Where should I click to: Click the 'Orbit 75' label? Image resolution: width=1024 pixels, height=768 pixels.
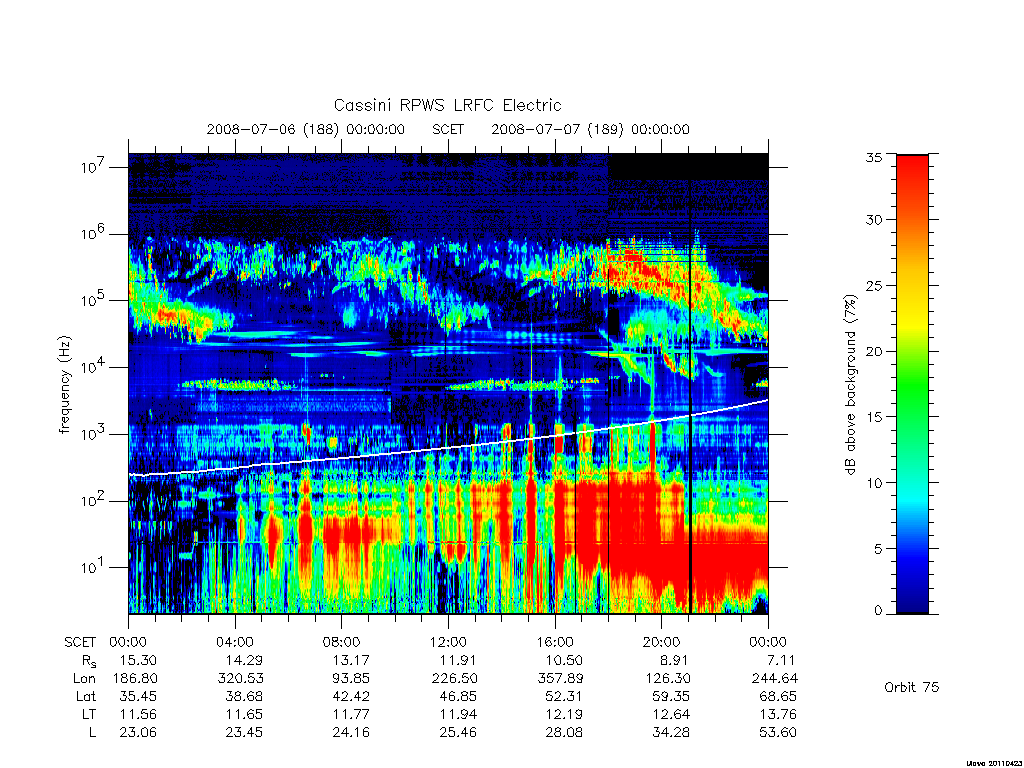[912, 687]
